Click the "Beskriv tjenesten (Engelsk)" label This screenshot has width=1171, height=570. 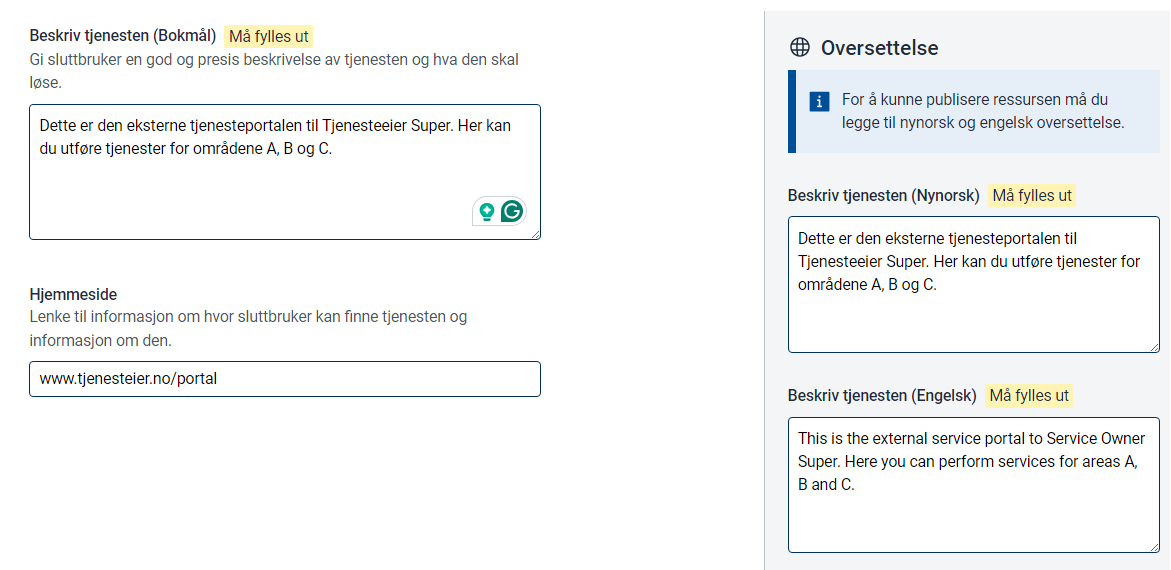(x=882, y=396)
